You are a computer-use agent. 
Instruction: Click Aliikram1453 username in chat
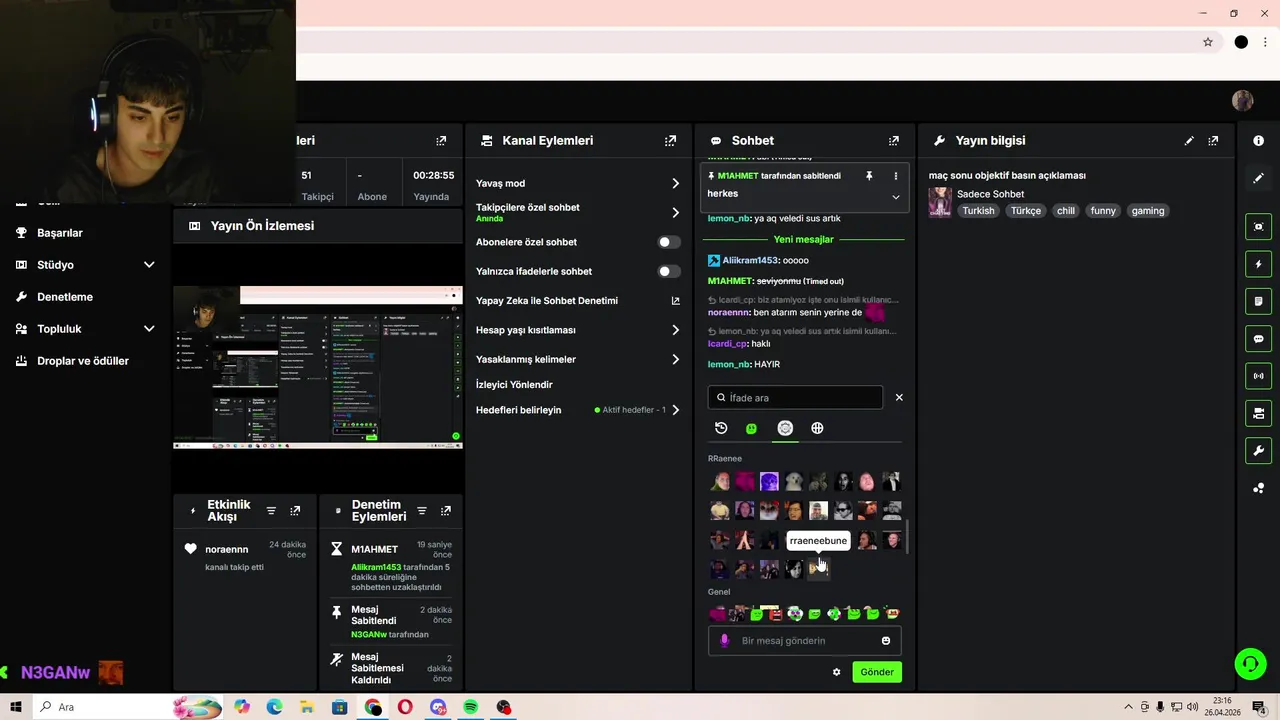[x=750, y=261]
